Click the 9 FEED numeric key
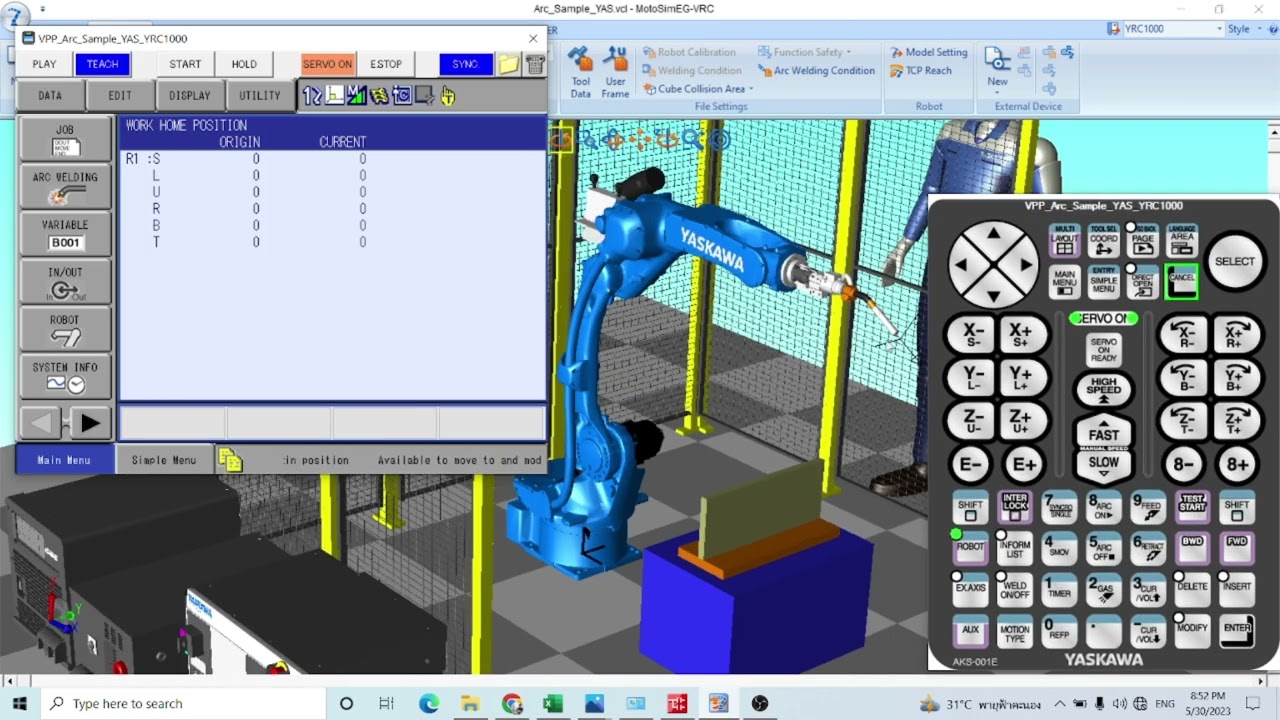The height and width of the screenshot is (720, 1280). click(1147, 507)
